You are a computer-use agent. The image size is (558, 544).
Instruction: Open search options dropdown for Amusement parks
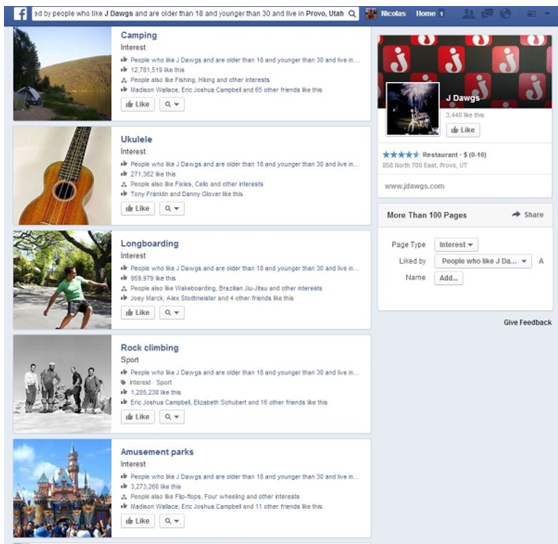coord(172,521)
